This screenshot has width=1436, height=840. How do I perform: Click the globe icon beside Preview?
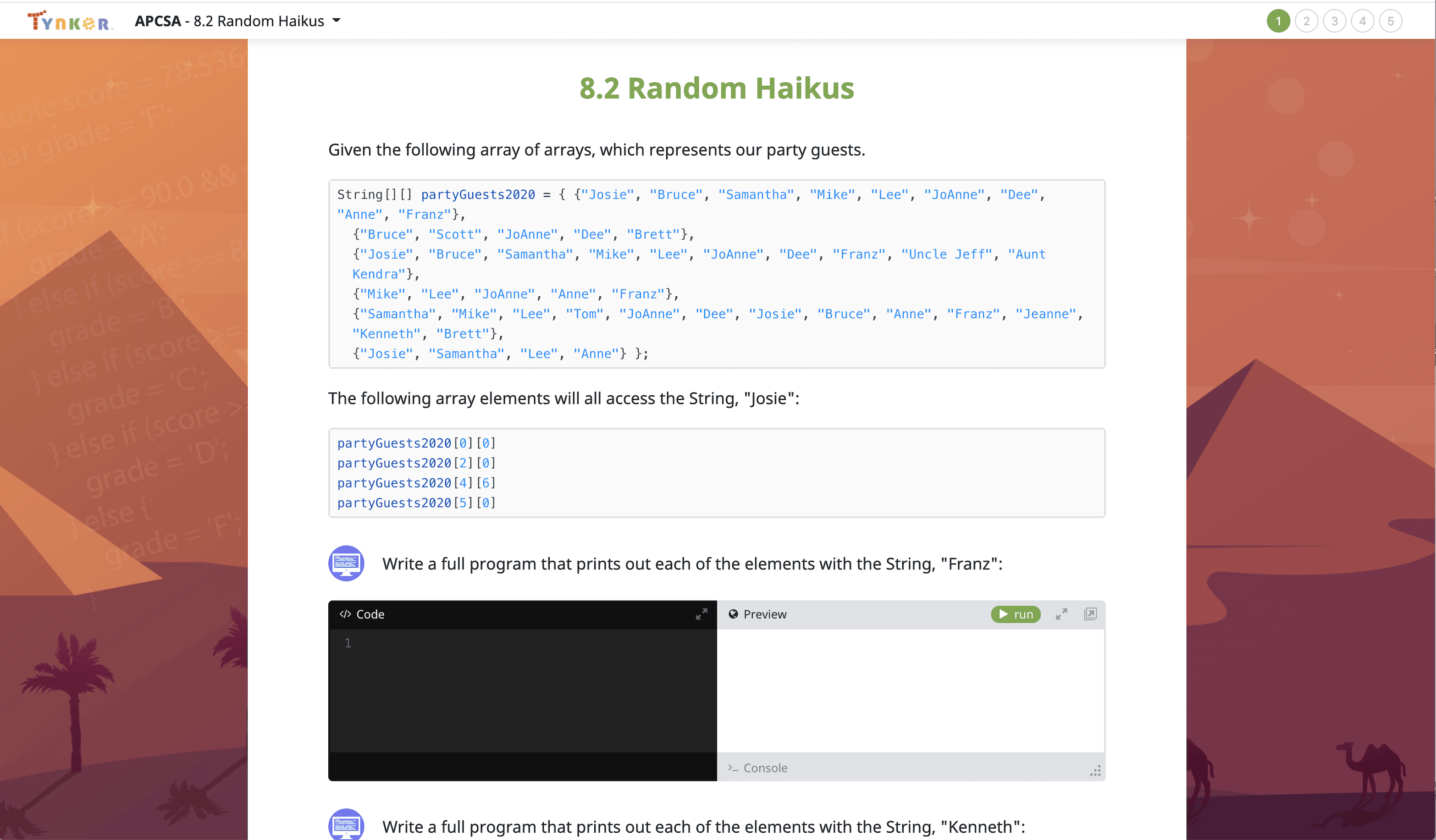click(734, 614)
